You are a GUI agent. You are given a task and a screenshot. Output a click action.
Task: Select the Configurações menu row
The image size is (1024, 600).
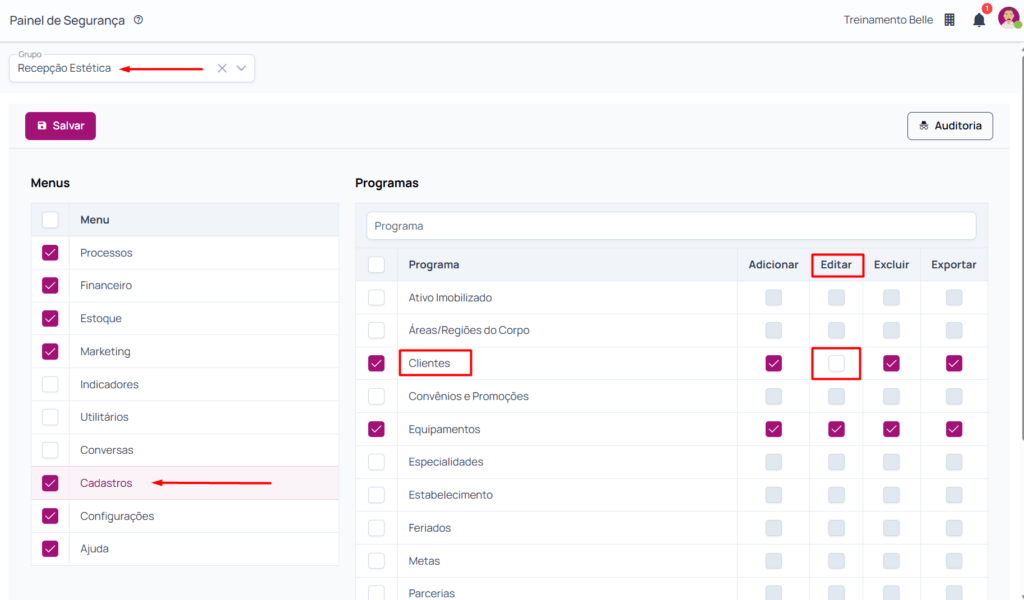pos(117,516)
